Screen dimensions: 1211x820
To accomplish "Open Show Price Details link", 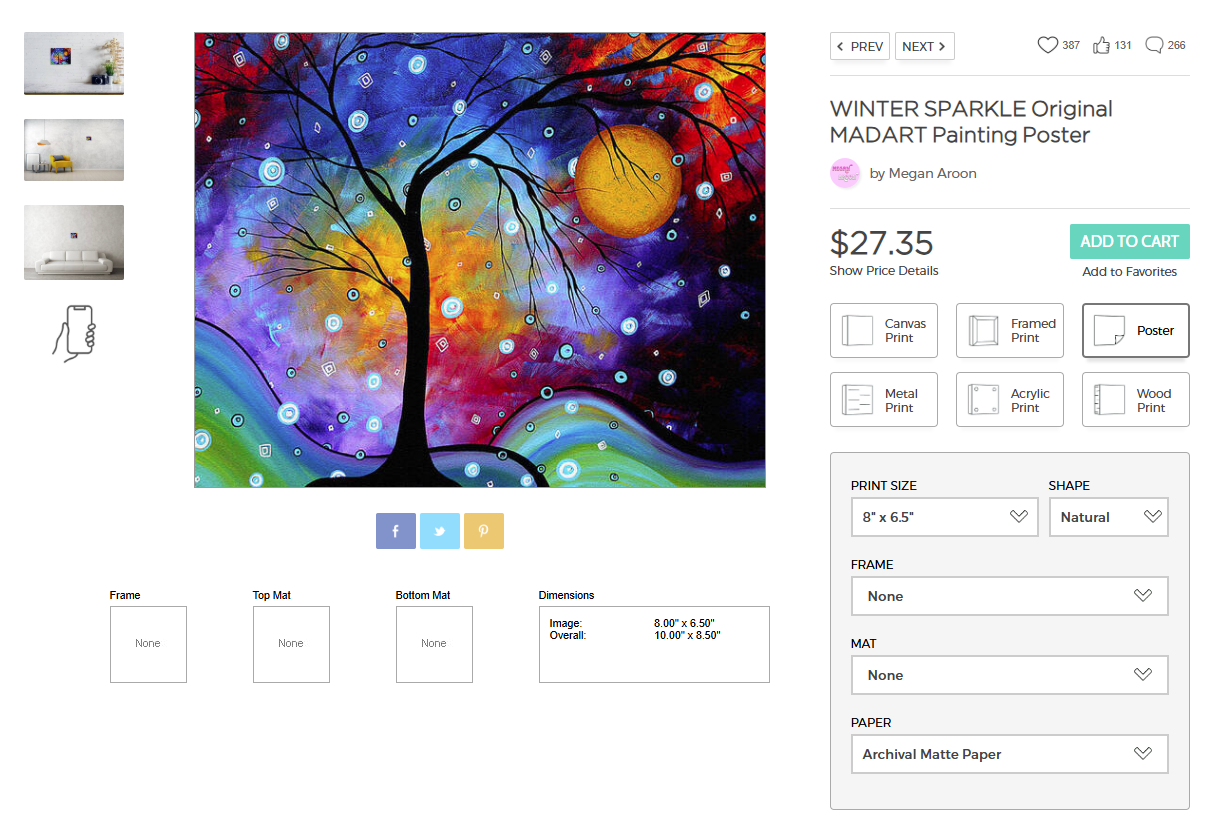I will point(883,271).
